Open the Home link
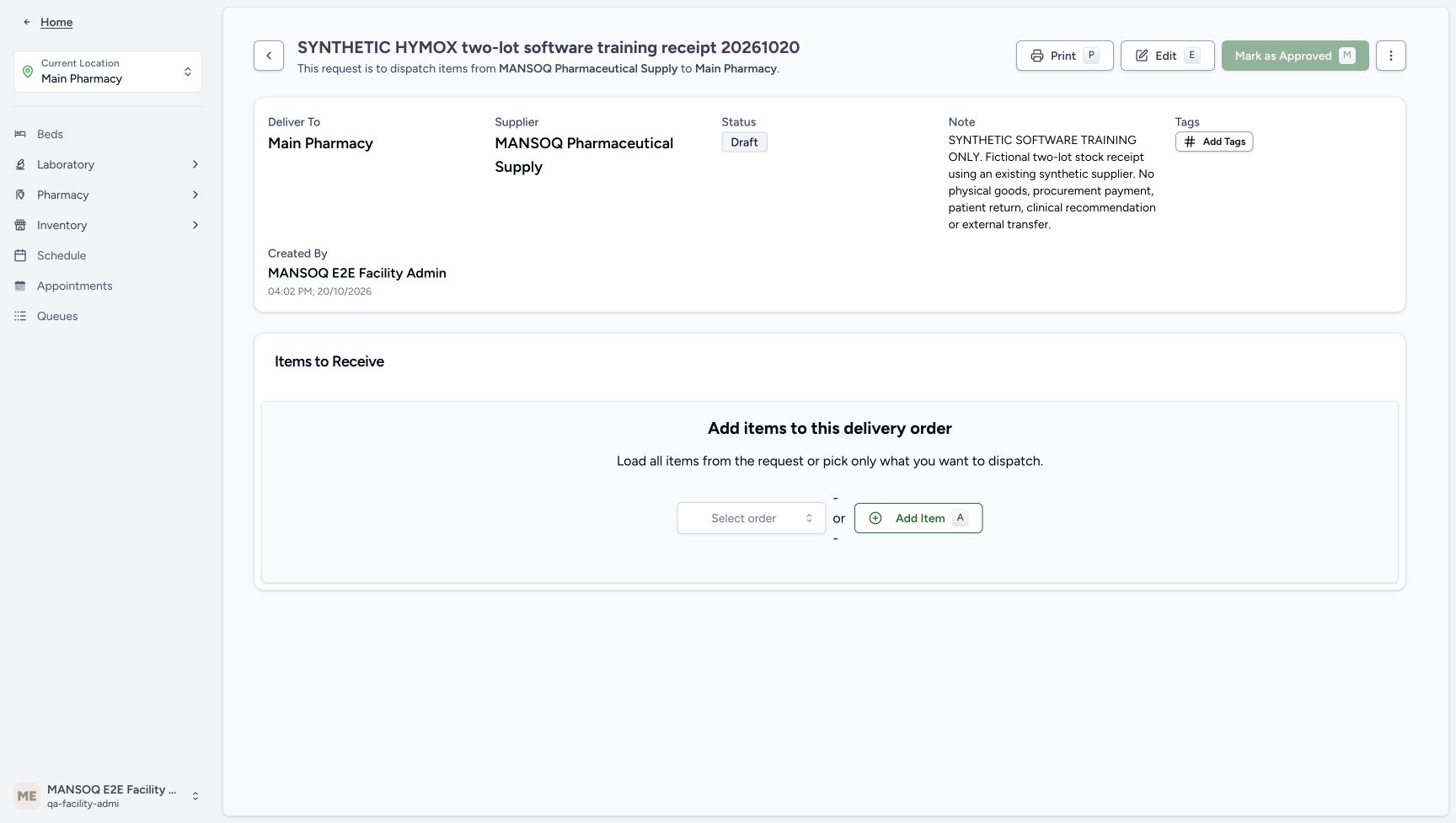This screenshot has width=1456, height=823. [x=56, y=22]
